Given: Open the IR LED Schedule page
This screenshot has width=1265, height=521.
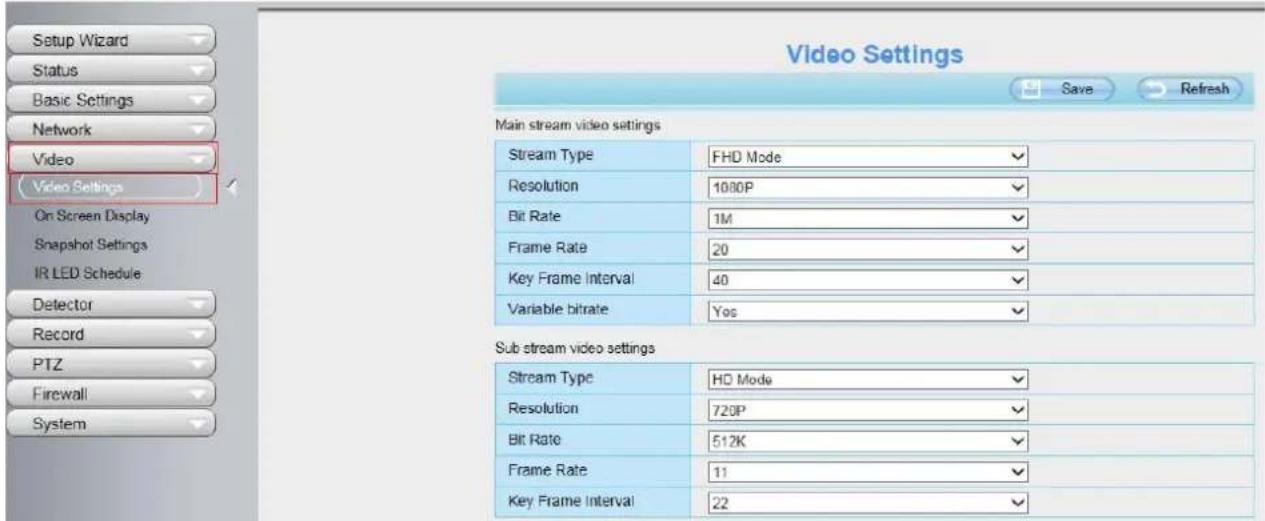Looking at the screenshot, I should [87, 272].
